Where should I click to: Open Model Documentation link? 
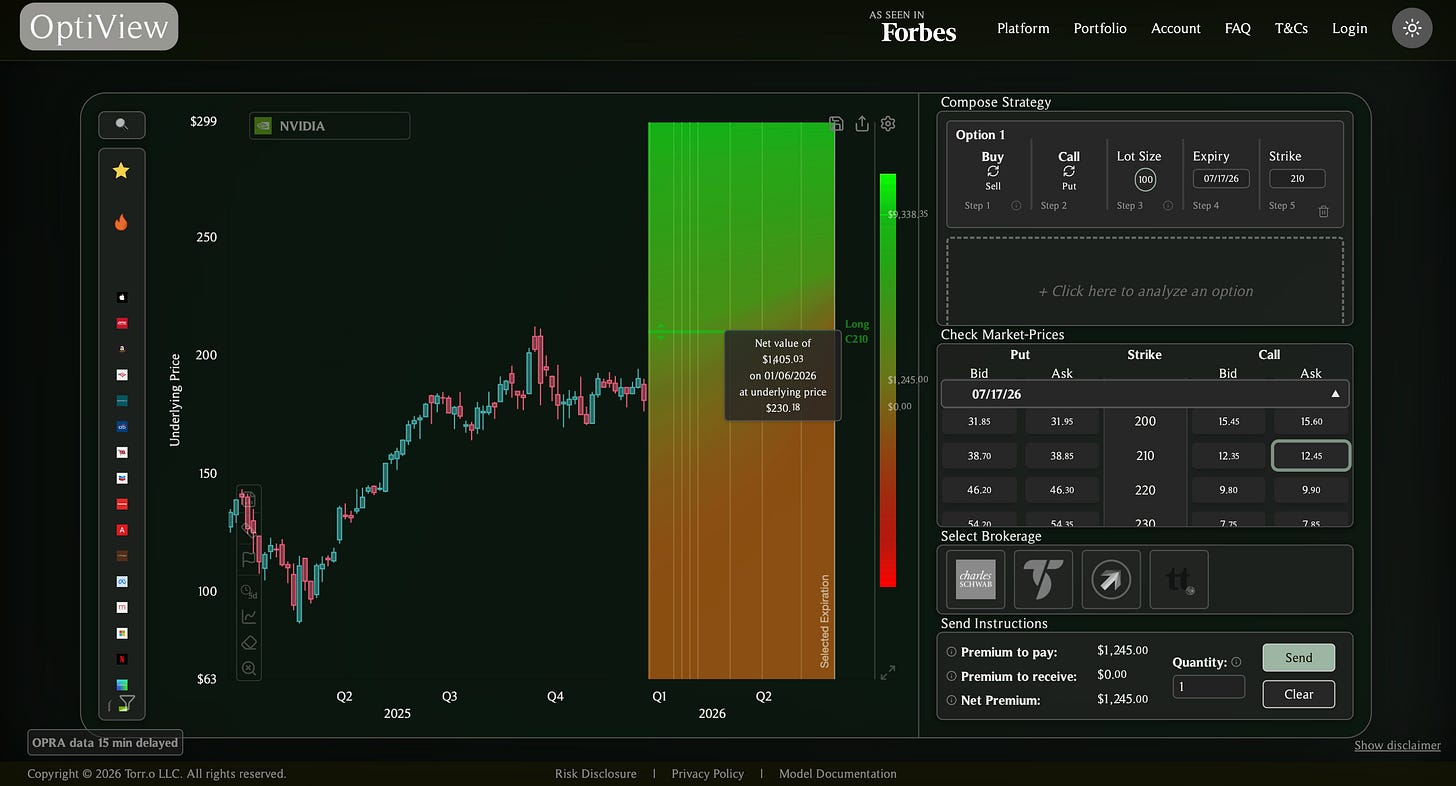pos(837,774)
